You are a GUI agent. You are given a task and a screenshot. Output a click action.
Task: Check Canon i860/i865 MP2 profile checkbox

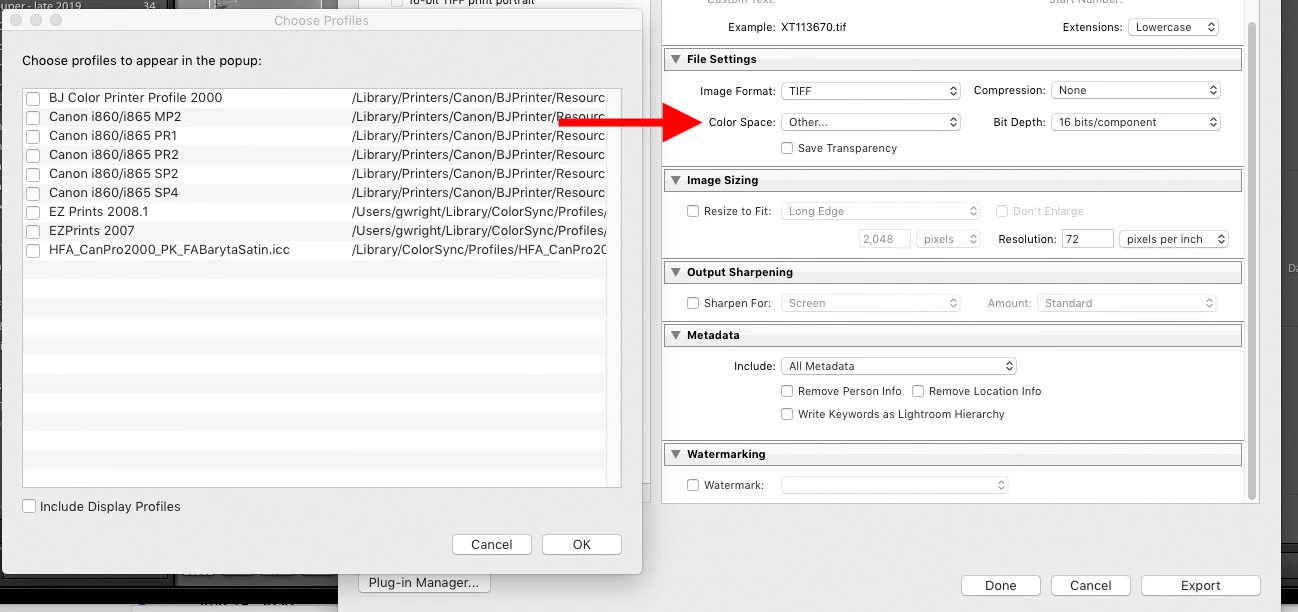coord(33,117)
